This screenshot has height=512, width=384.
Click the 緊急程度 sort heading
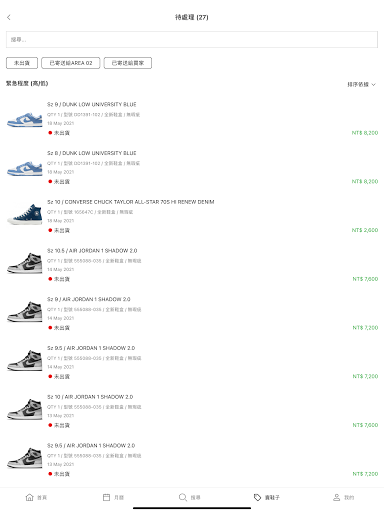27,83
